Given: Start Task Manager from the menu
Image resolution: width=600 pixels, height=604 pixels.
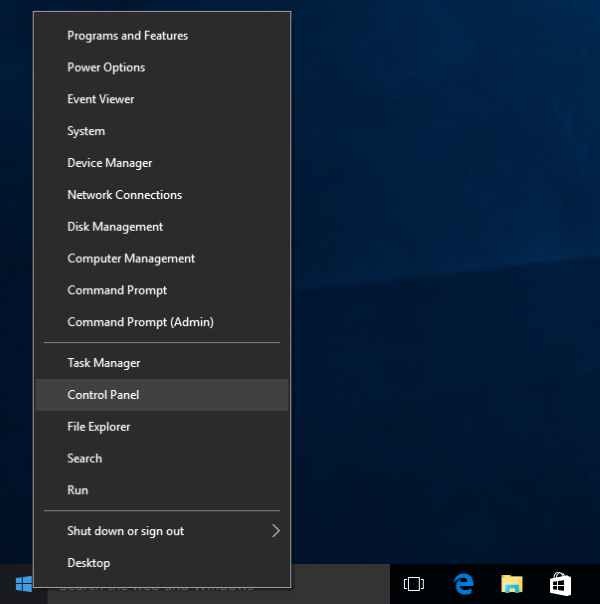Looking at the screenshot, I should coord(103,363).
